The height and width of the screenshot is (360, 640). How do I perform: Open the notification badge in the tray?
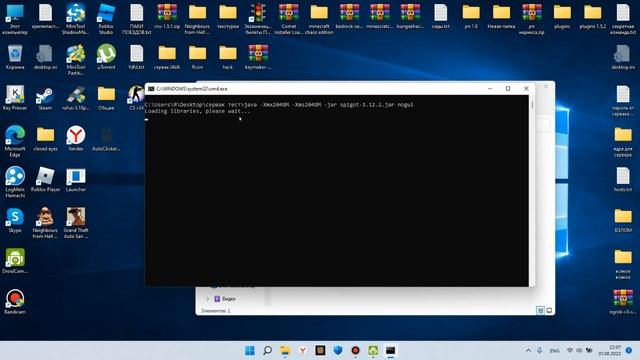629,350
